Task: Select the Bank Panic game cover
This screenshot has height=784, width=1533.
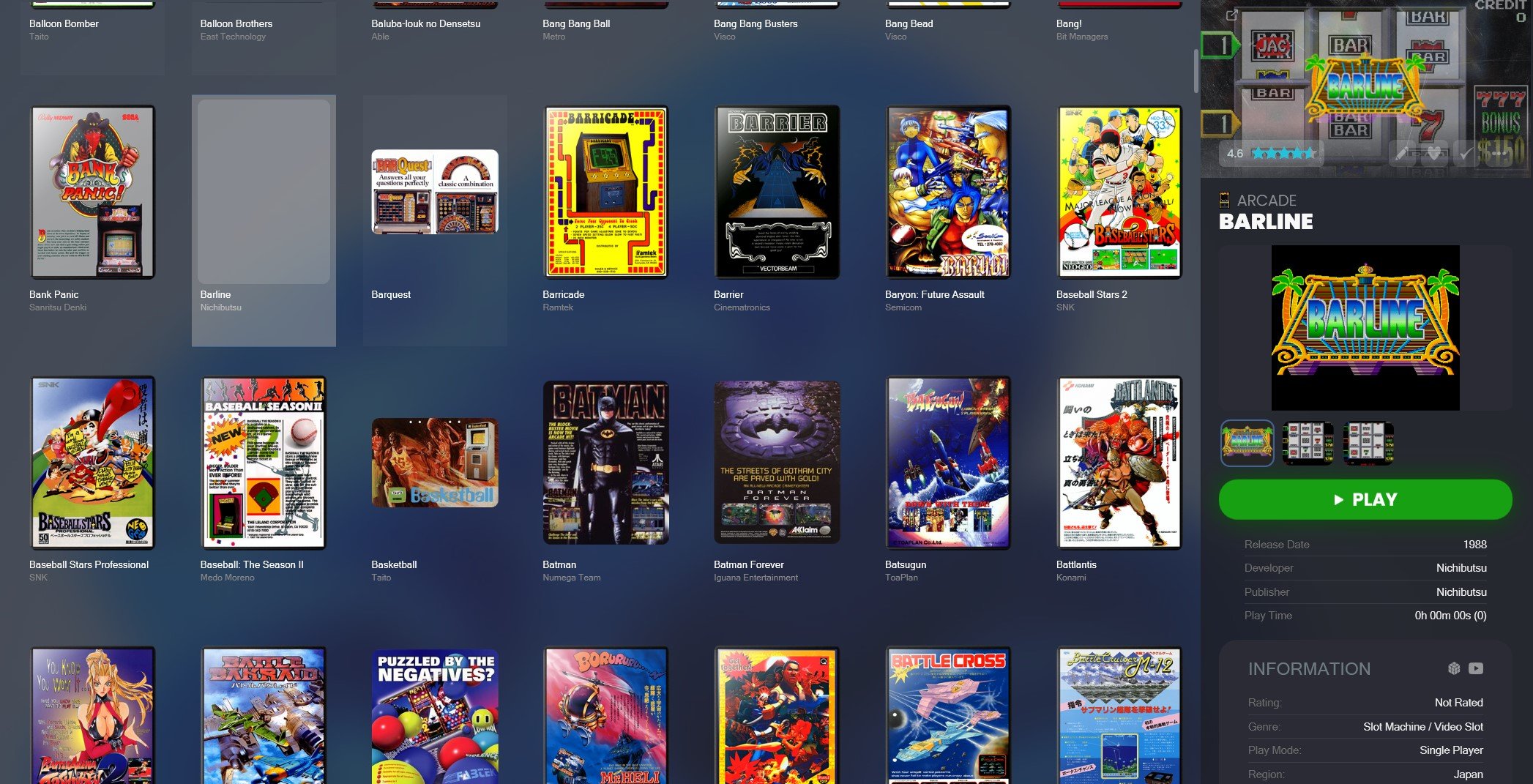Action: click(92, 192)
